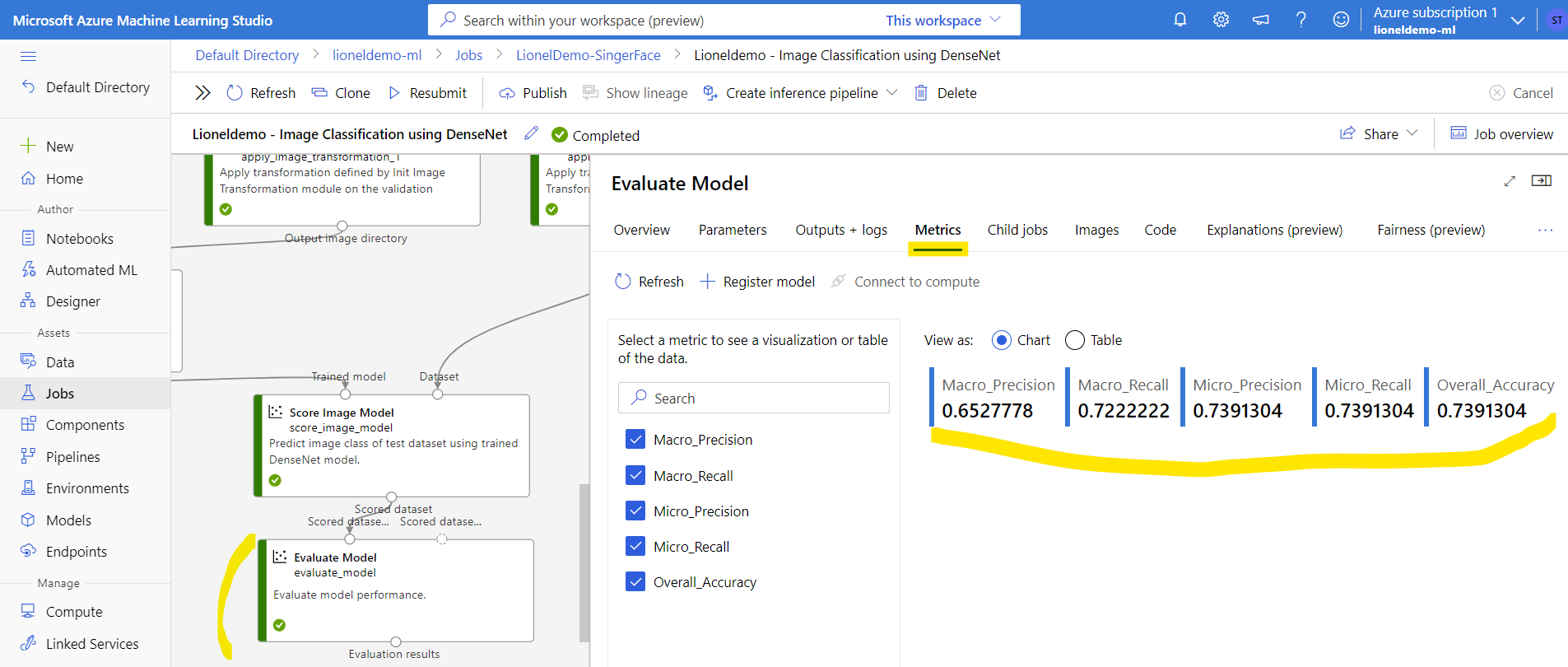
Task: Select the Table view radio button
Action: [x=1074, y=340]
